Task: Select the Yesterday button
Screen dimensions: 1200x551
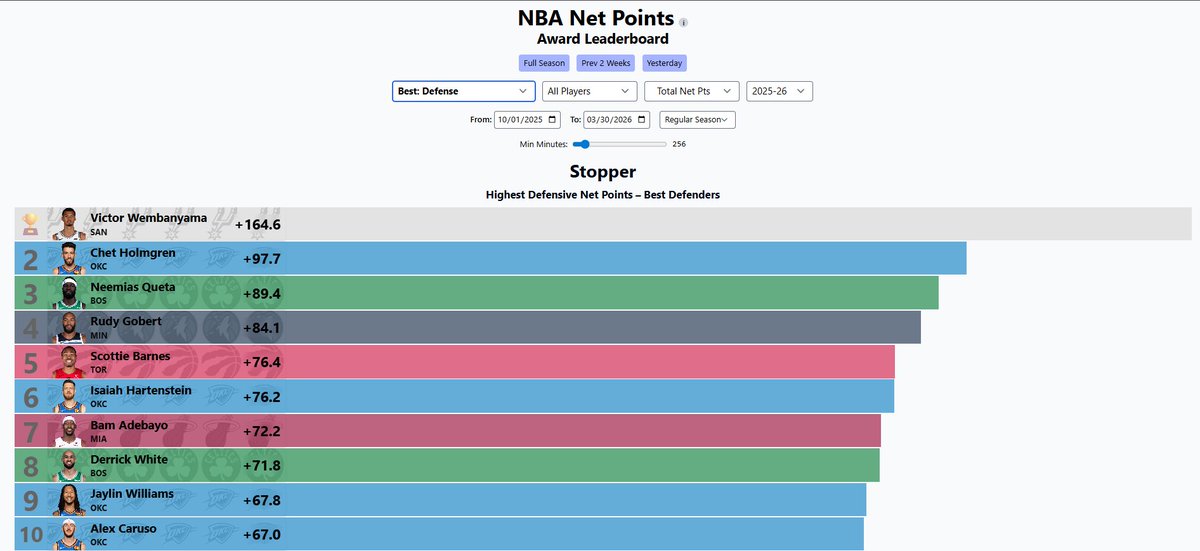Action: click(x=664, y=63)
